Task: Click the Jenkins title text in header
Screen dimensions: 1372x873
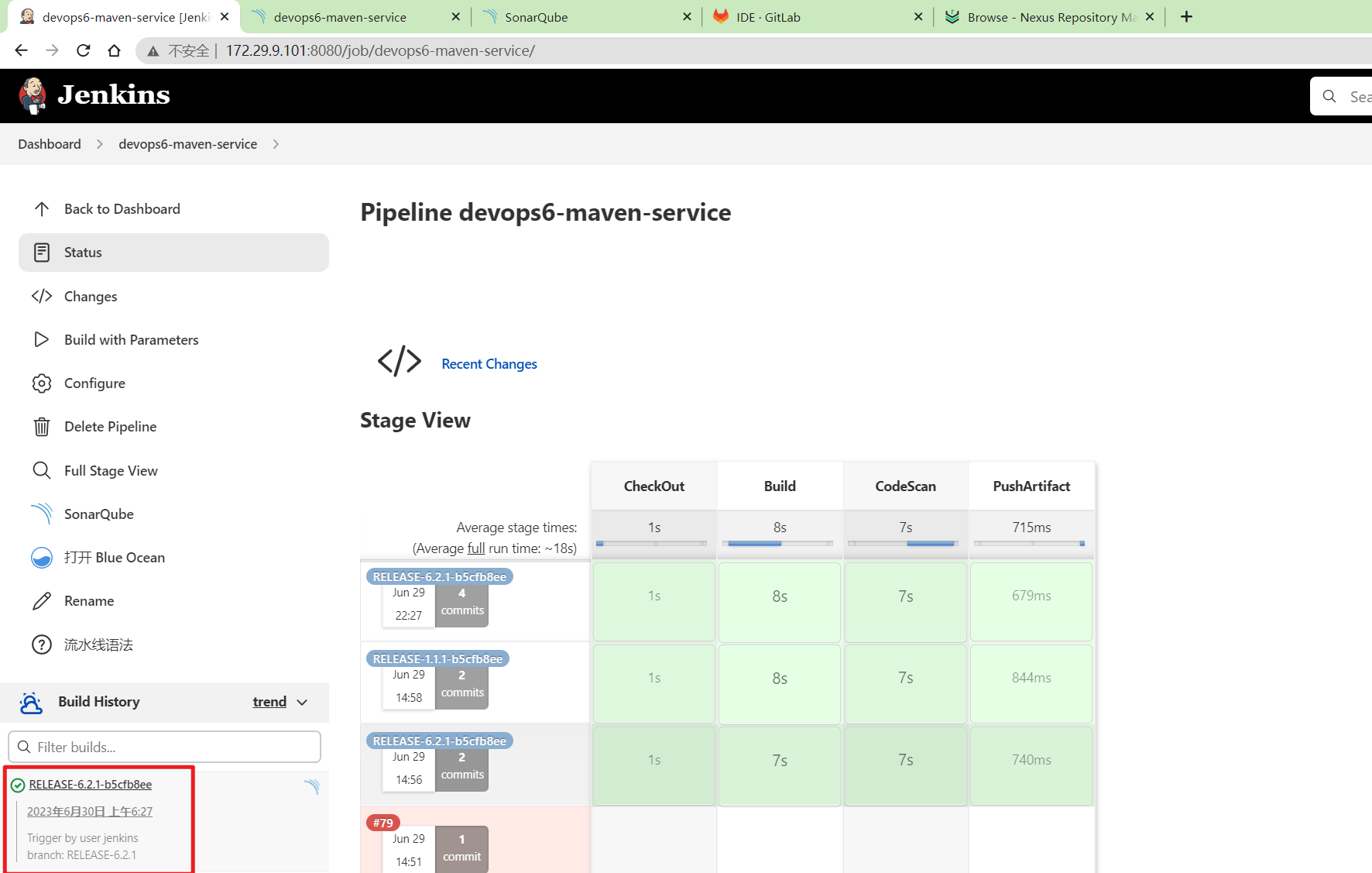Action: pos(114,95)
